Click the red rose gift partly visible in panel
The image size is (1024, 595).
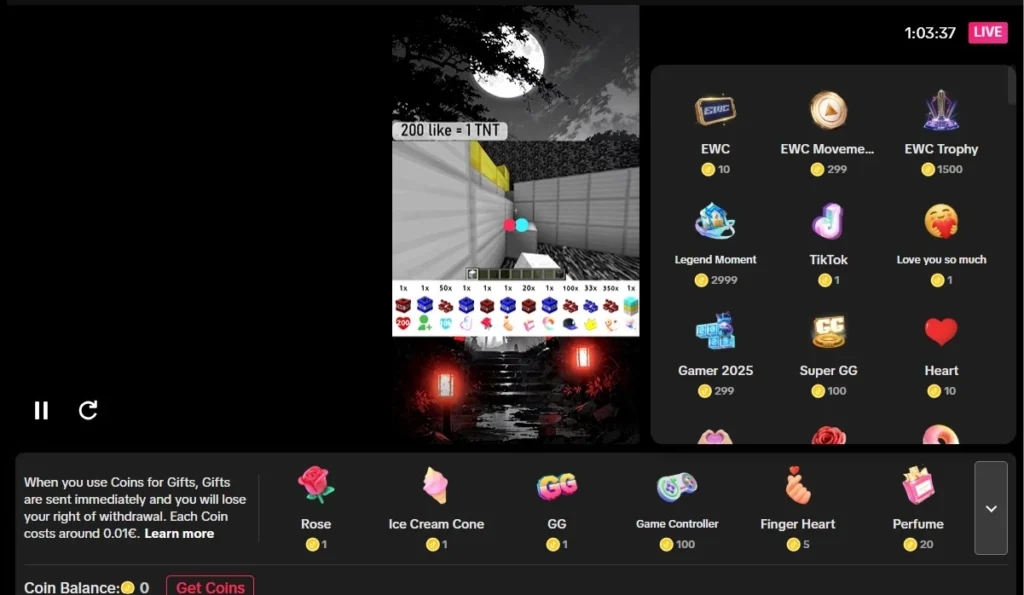pyautogui.click(x=828, y=435)
